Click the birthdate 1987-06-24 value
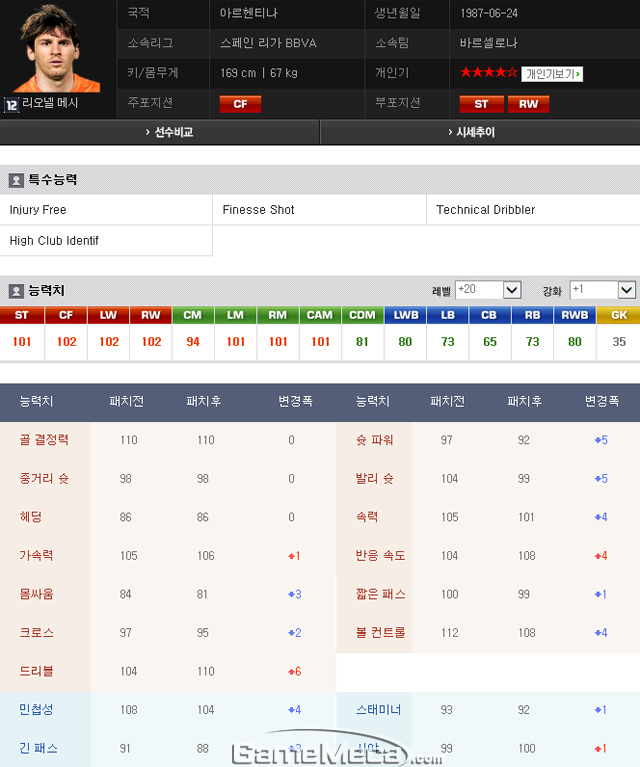The width and height of the screenshot is (640, 767). 489,13
